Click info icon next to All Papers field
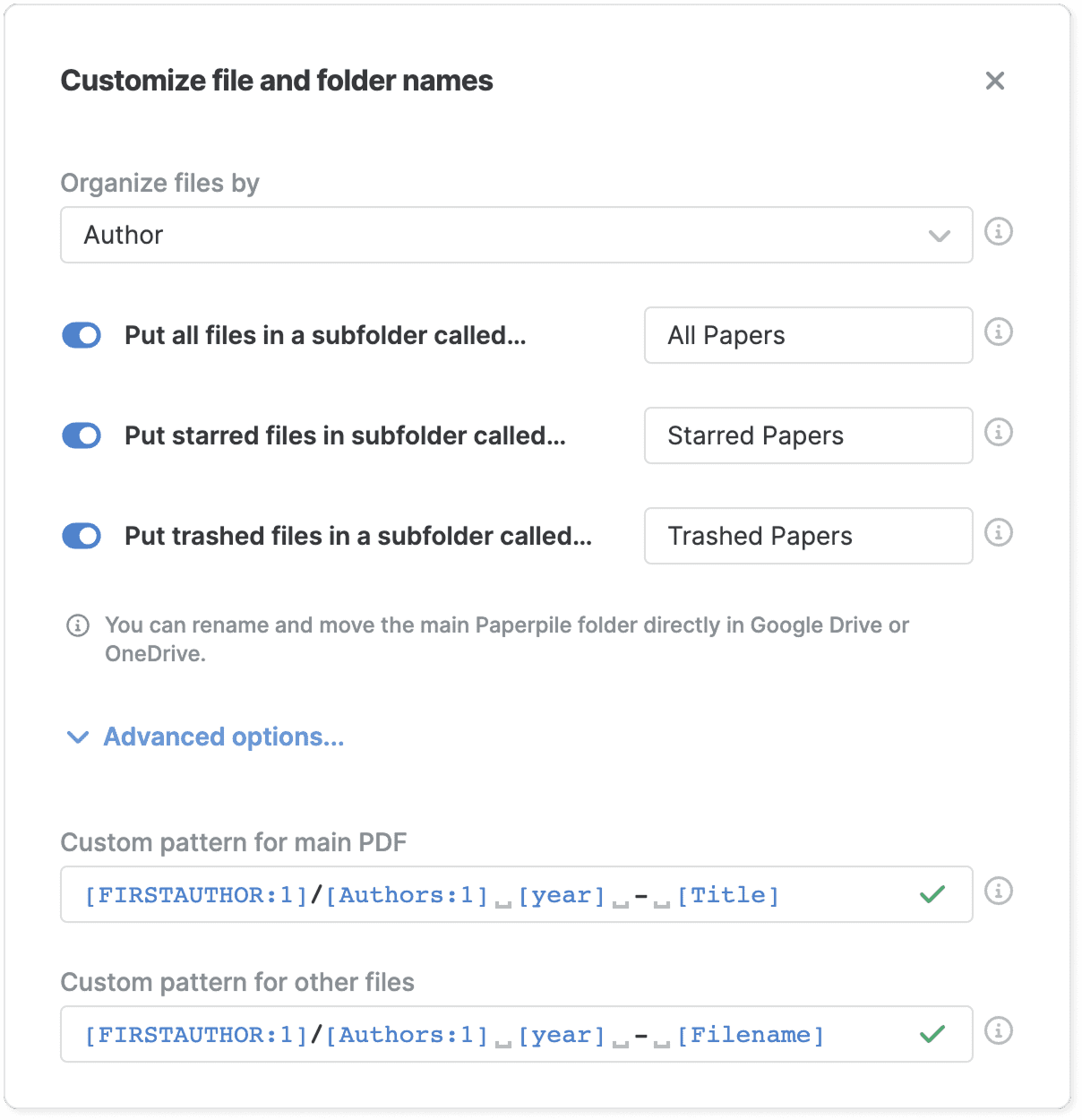 (998, 332)
